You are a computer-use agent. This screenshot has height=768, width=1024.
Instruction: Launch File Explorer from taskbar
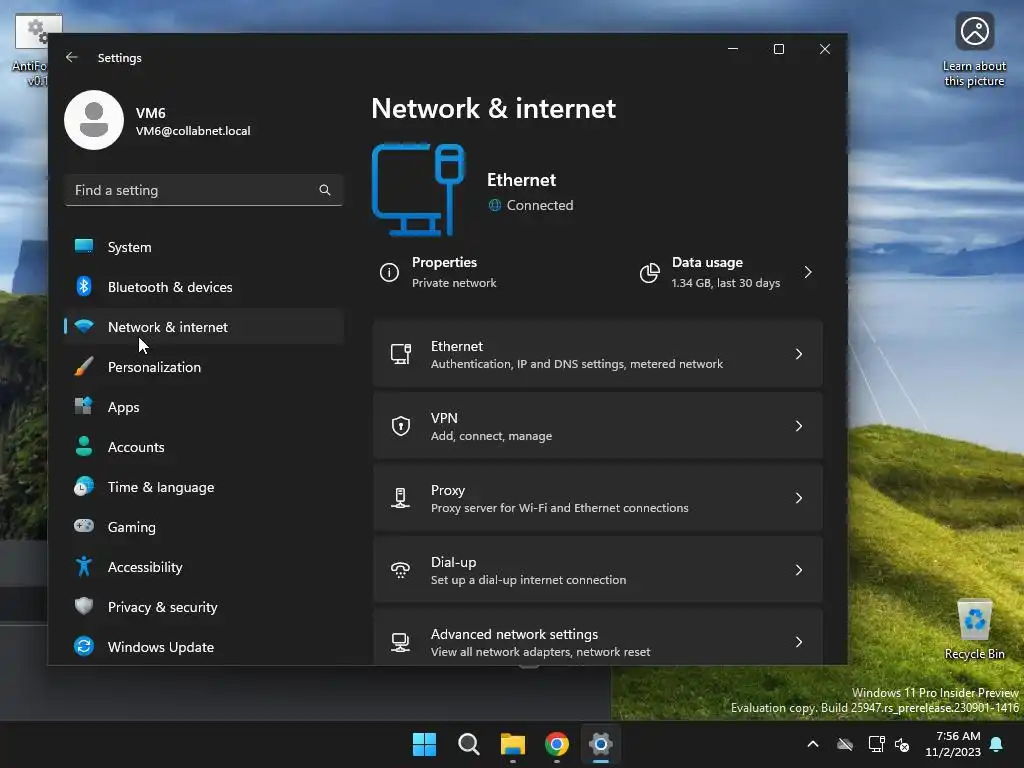click(x=513, y=744)
